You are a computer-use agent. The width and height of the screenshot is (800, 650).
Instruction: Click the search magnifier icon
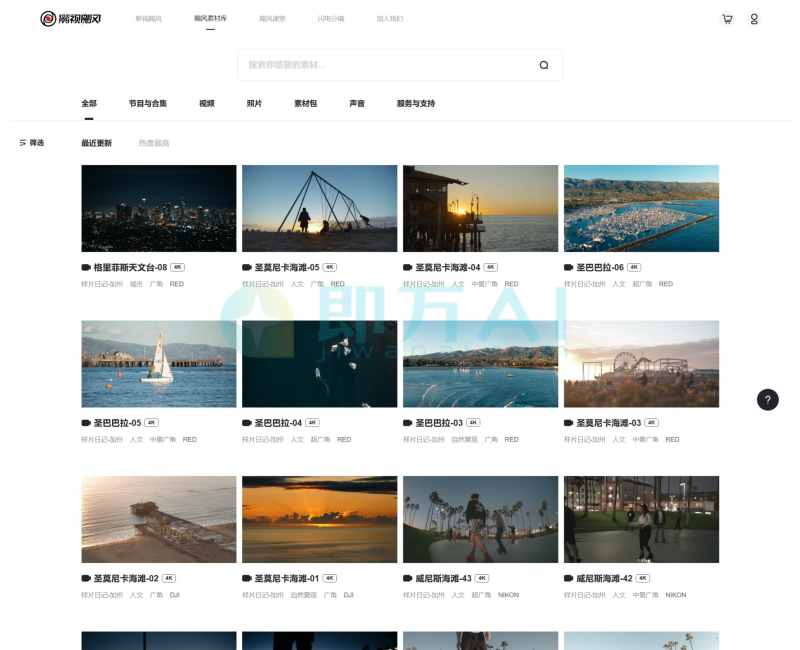544,65
